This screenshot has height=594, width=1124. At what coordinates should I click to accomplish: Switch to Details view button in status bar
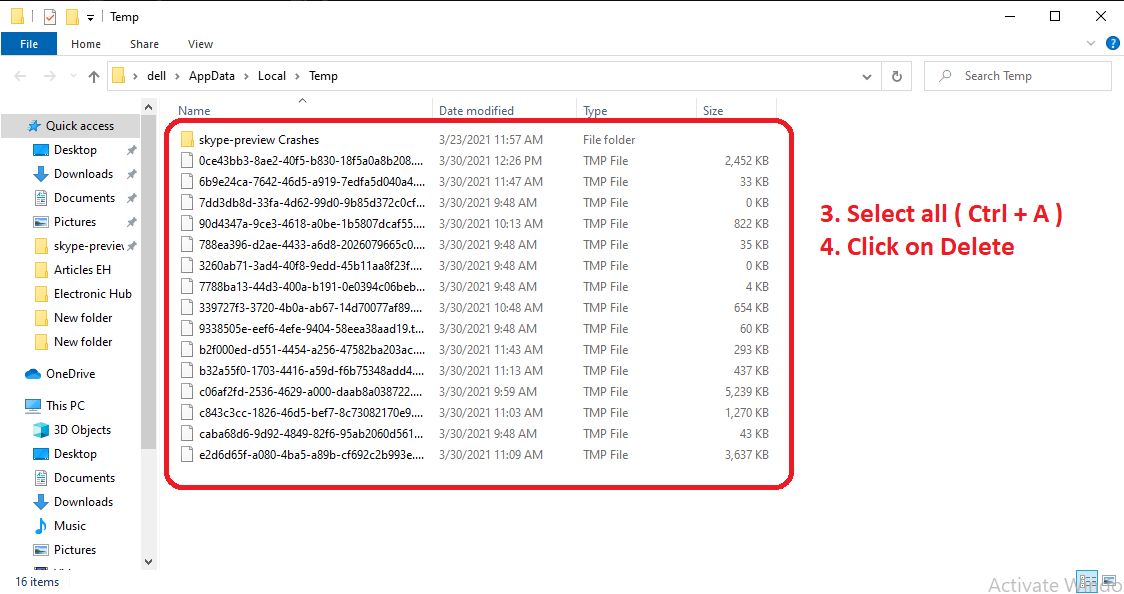pos(1087,580)
